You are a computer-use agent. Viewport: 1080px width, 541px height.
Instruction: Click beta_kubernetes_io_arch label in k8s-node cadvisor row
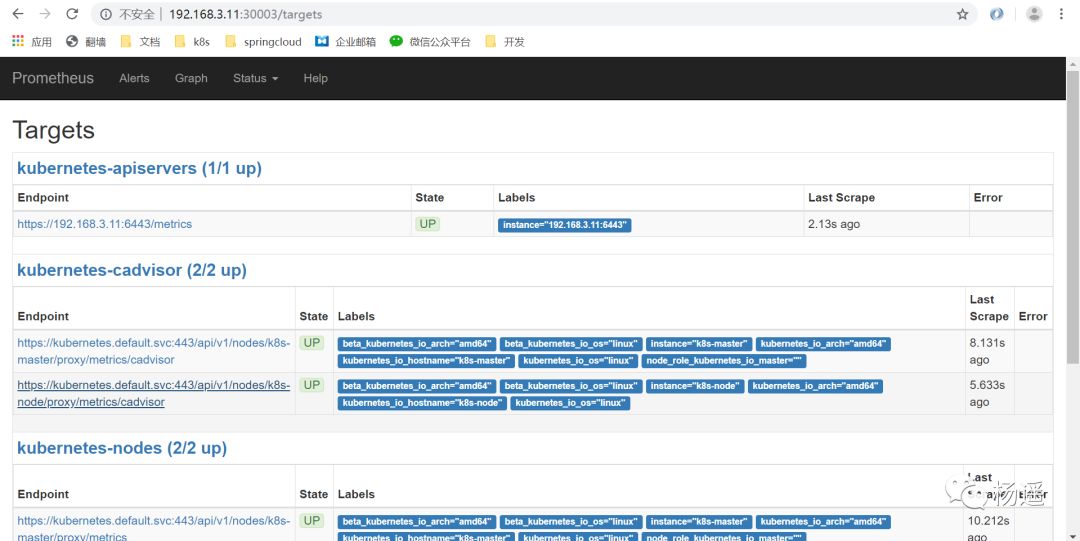click(417, 386)
